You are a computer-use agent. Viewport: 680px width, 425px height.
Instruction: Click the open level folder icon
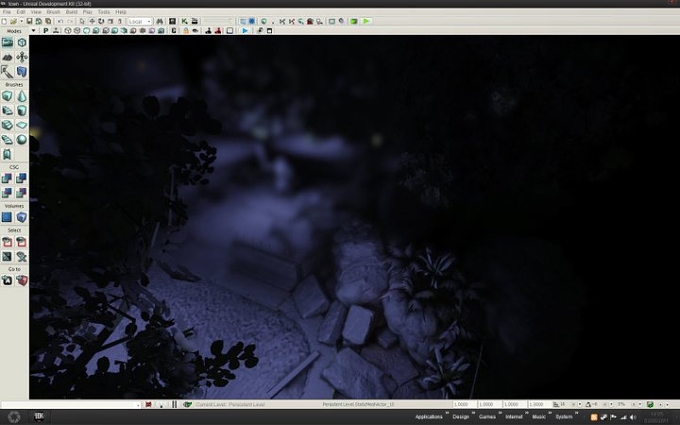[13, 21]
